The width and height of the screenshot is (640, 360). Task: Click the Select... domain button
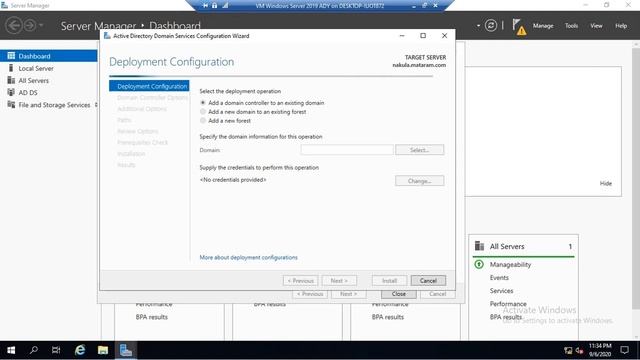tap(419, 150)
